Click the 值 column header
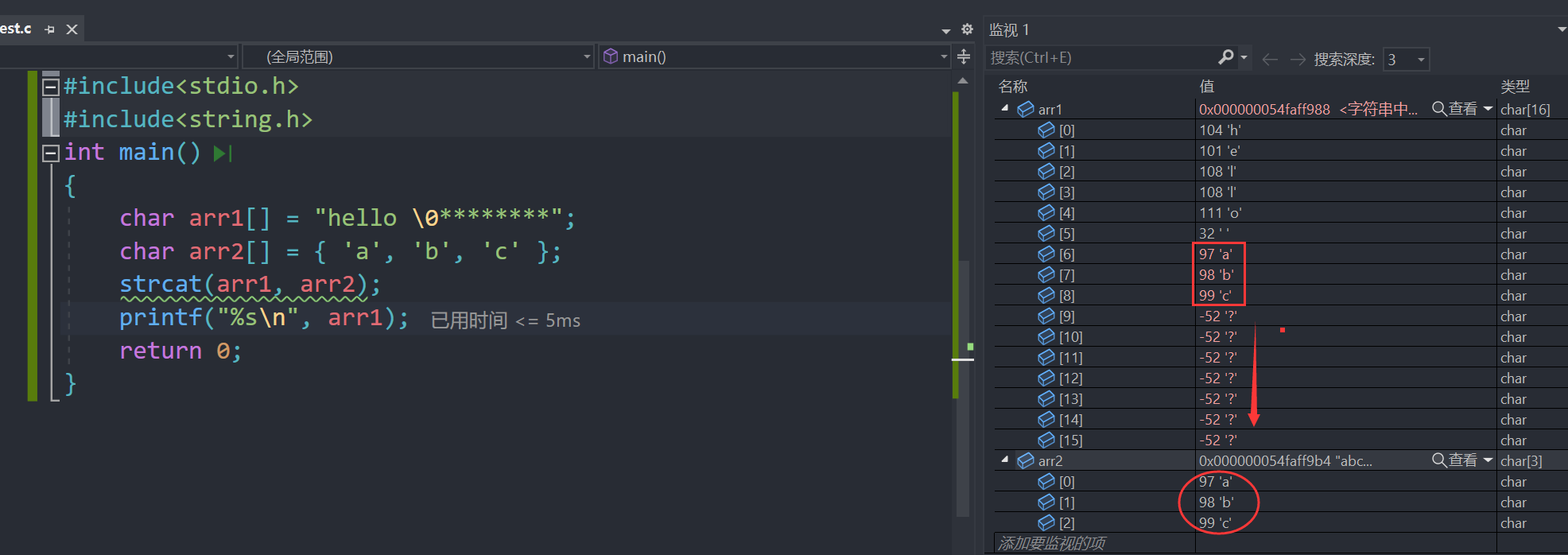 (1206, 86)
